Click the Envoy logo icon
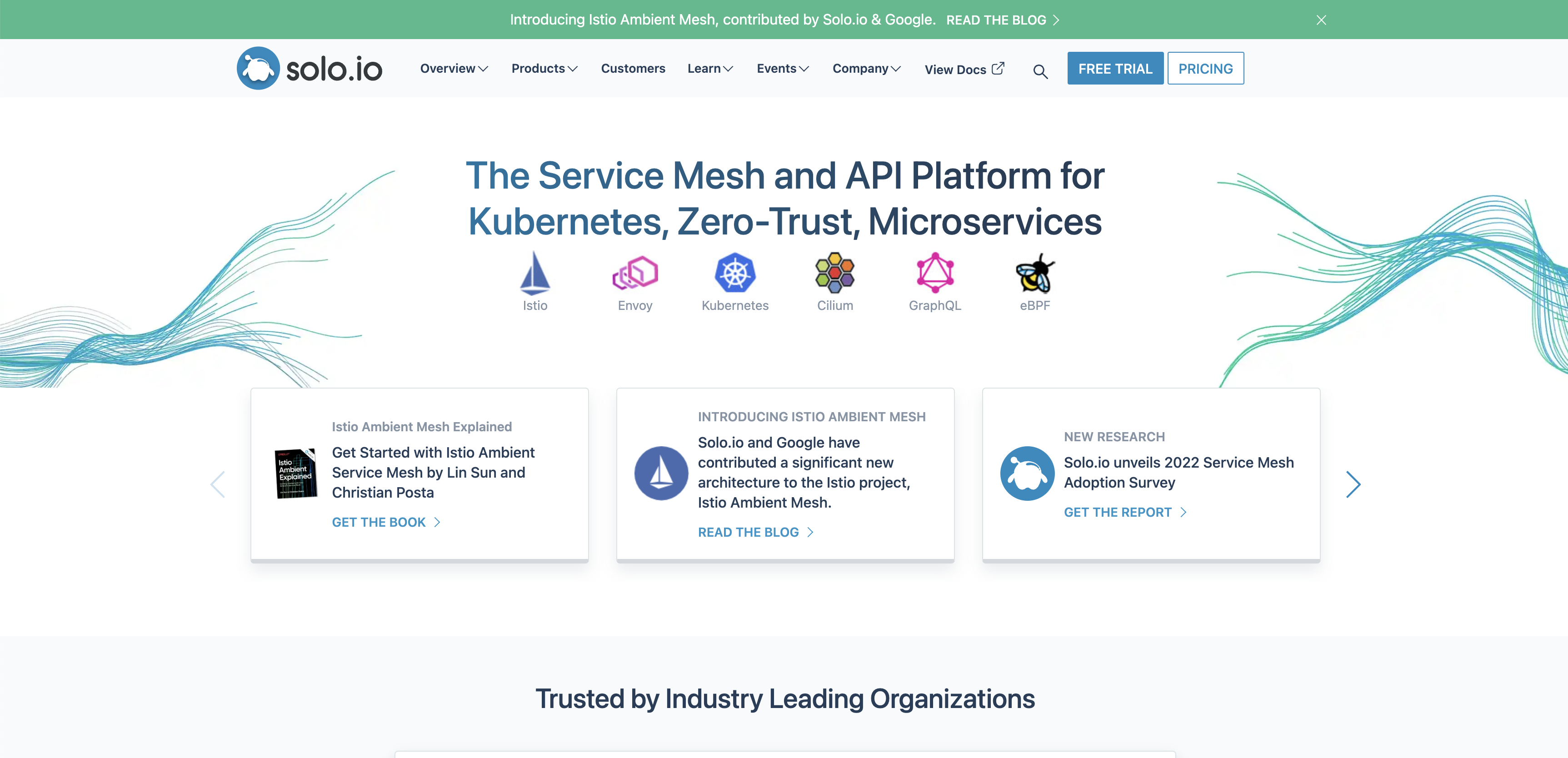This screenshot has height=758, width=1568. click(635, 273)
